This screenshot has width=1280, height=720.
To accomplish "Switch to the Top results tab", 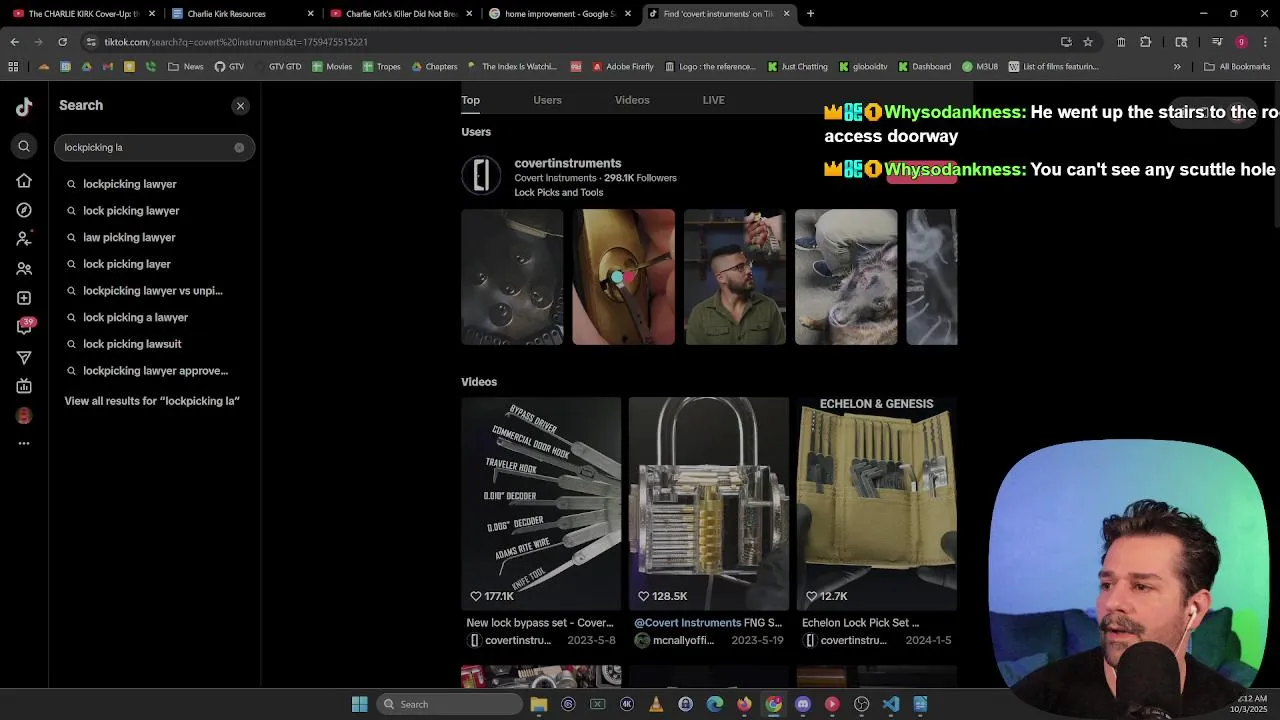I will tap(470, 100).
